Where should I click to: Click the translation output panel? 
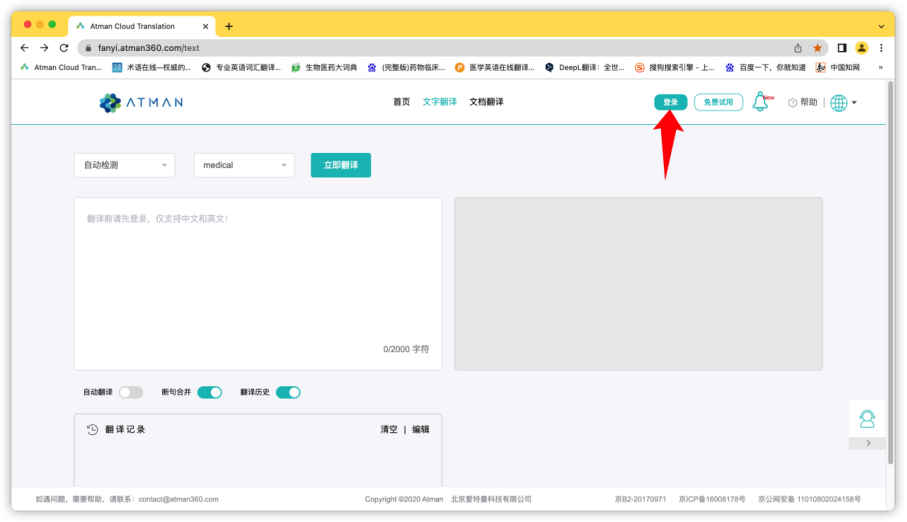638,284
